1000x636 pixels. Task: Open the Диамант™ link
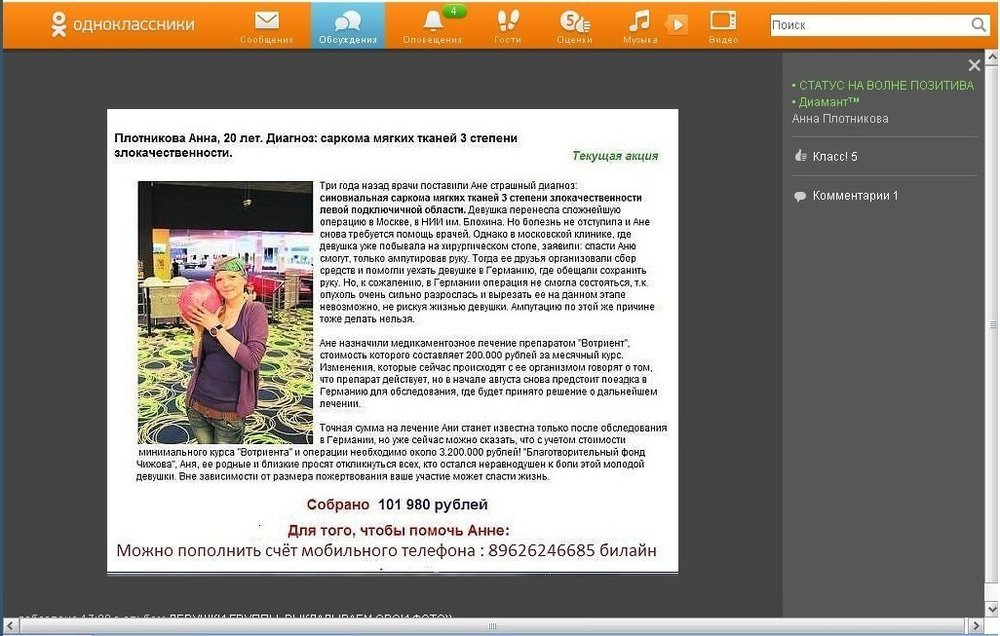[x=826, y=101]
